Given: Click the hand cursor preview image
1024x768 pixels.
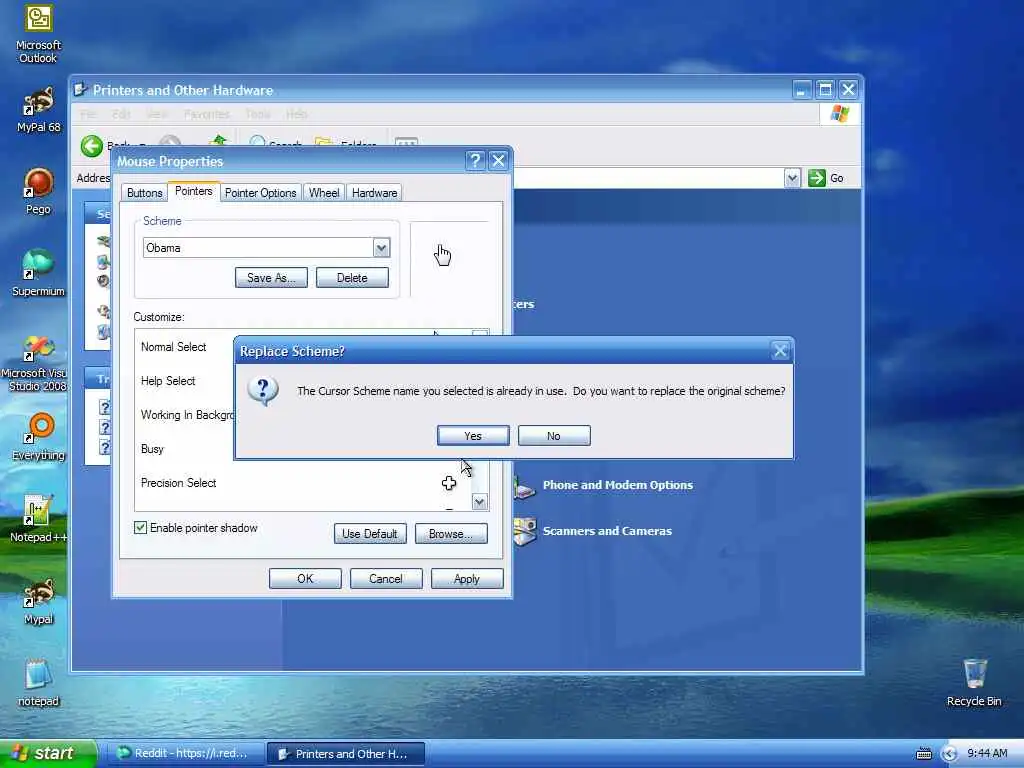Looking at the screenshot, I should click(443, 255).
